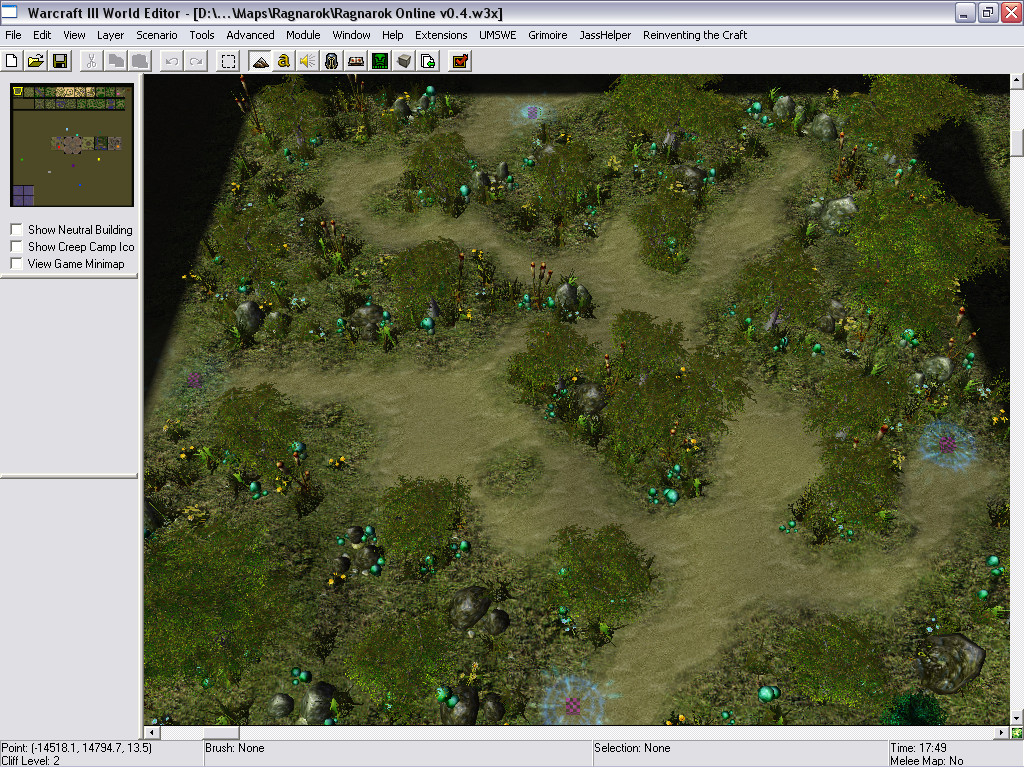This screenshot has width=1024, height=768.
Task: Enable Show Creep Camp Icons checkbox
Action: click(17, 247)
